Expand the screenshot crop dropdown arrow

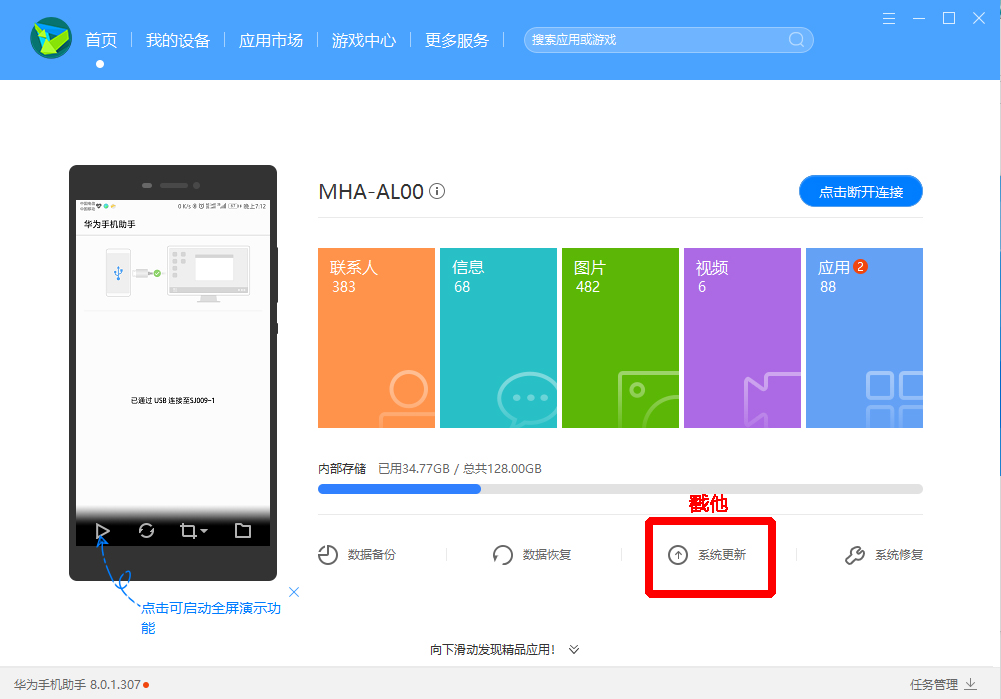(x=204, y=531)
